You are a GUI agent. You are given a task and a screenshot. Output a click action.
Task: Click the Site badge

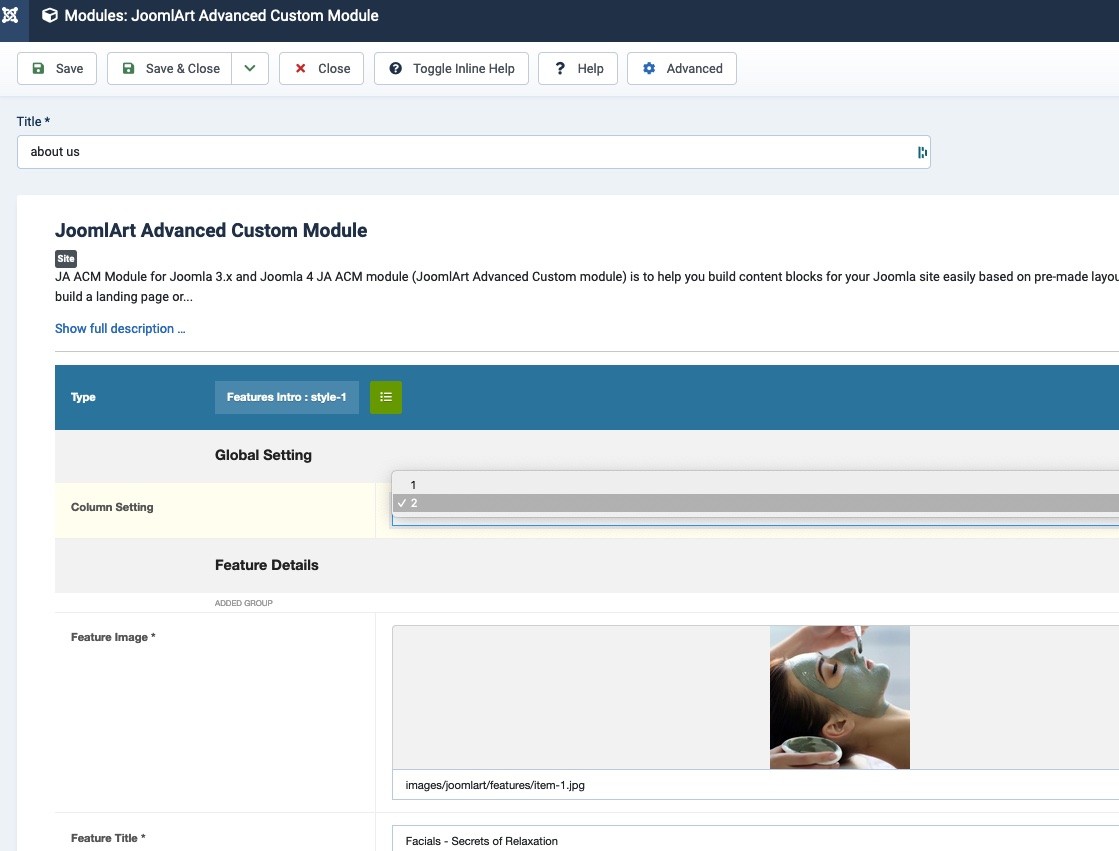[x=66, y=258]
